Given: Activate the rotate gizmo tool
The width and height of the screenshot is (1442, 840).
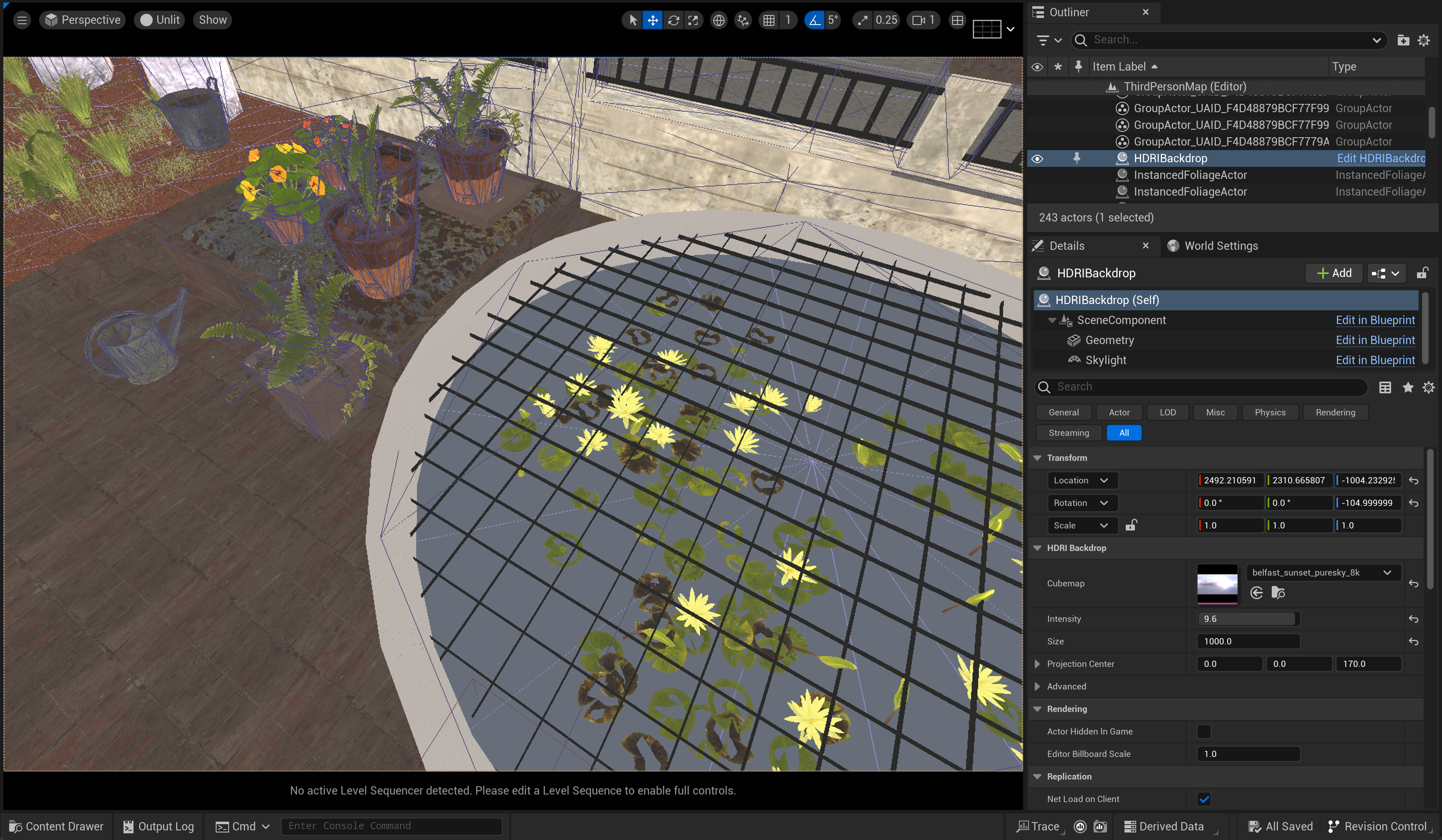Looking at the screenshot, I should (673, 20).
